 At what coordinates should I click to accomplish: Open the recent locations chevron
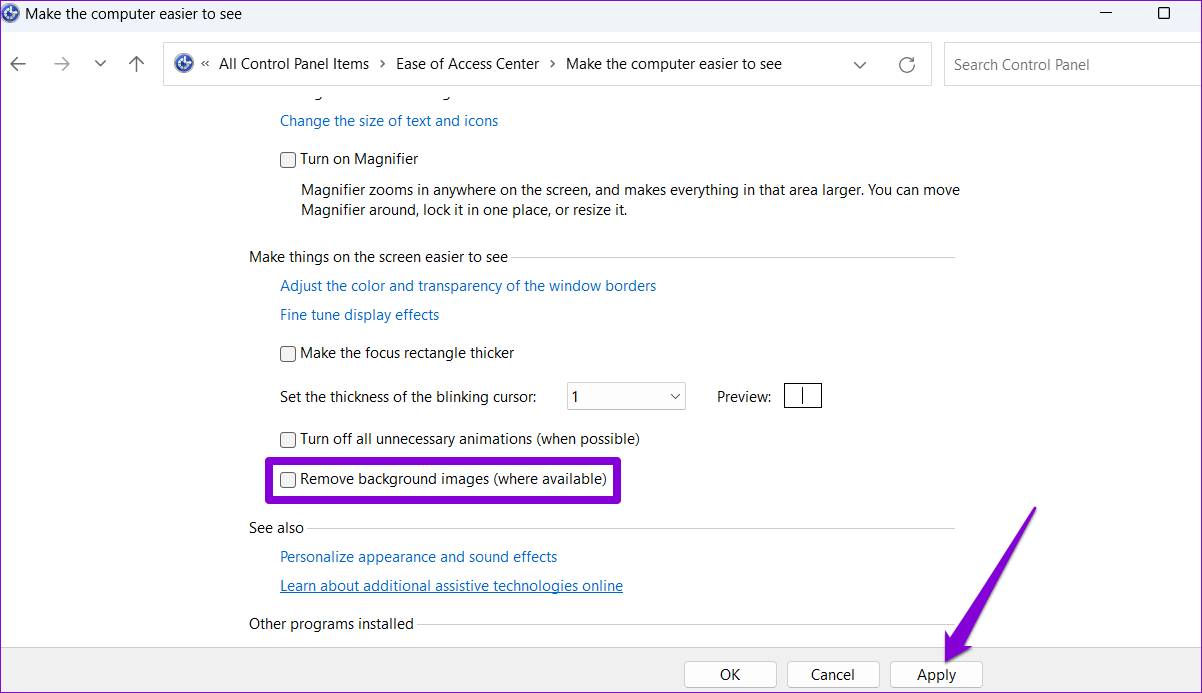click(100, 64)
